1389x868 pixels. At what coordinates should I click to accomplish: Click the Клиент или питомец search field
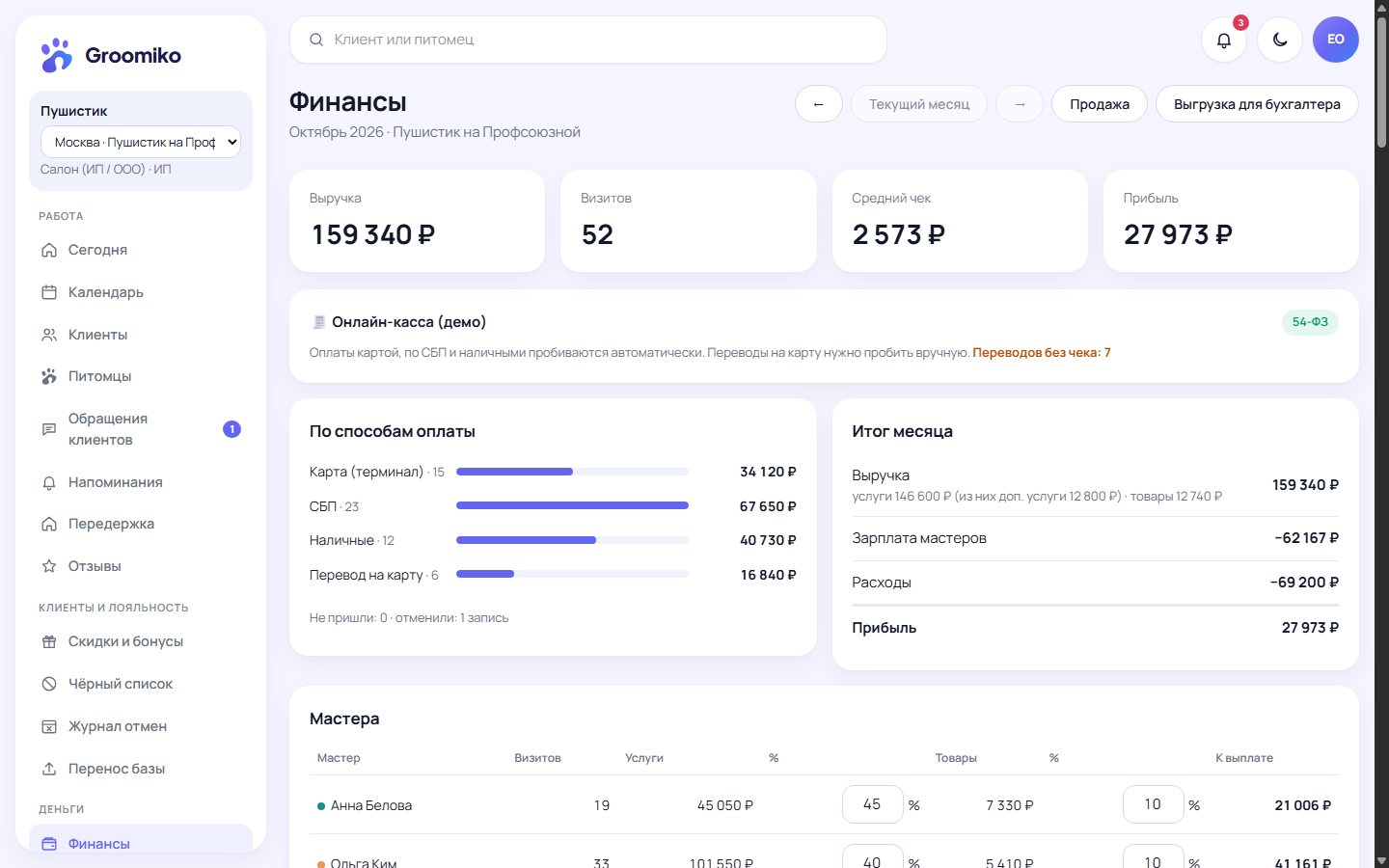tap(588, 40)
